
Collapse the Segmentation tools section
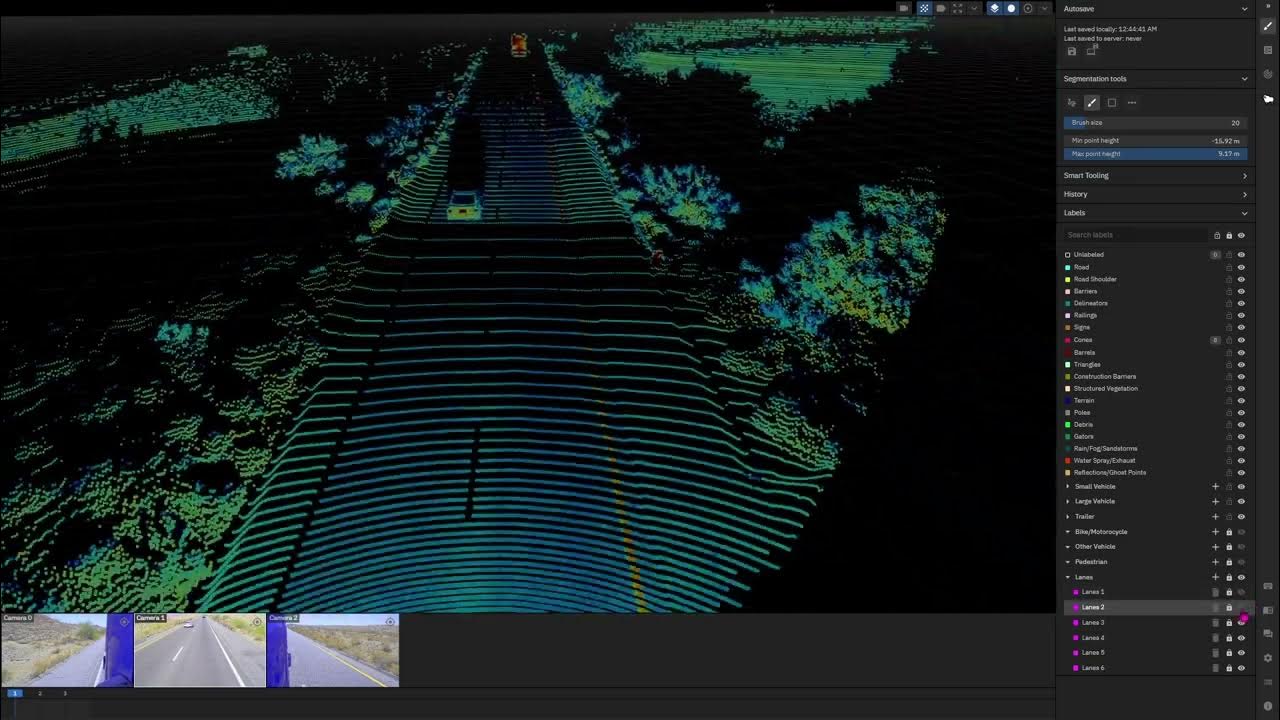(x=1244, y=79)
